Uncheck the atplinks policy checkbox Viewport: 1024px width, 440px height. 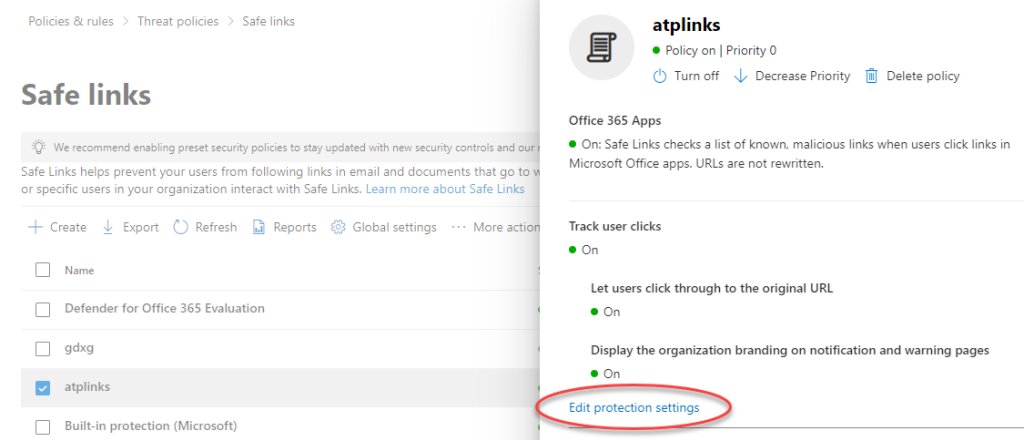[x=43, y=387]
